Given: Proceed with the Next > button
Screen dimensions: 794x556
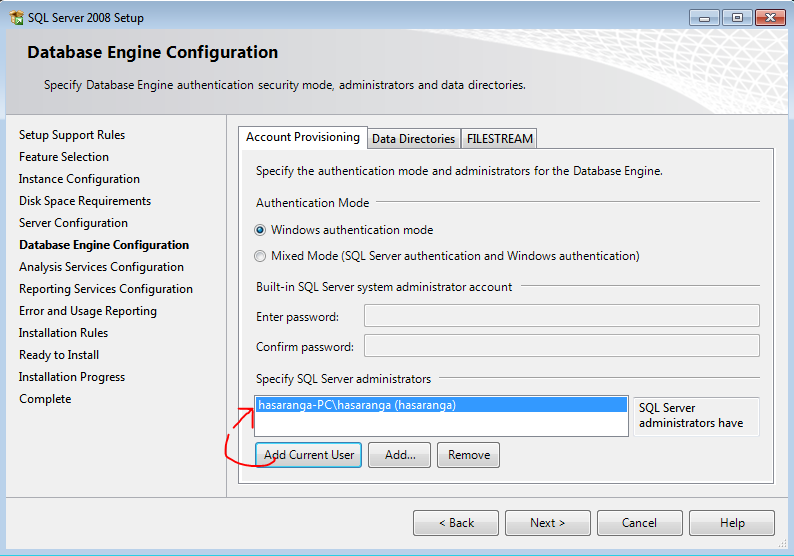Looking at the screenshot, I should coord(548,523).
